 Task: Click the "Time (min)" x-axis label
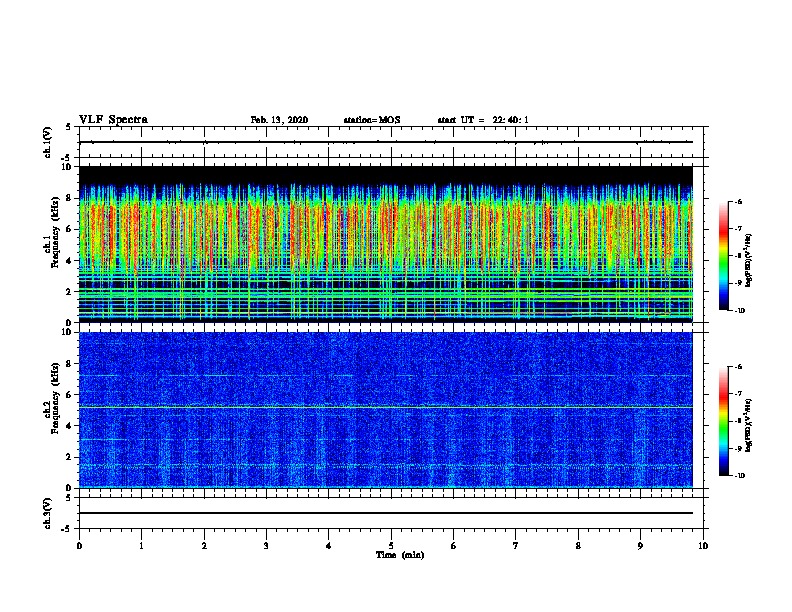pos(400,555)
